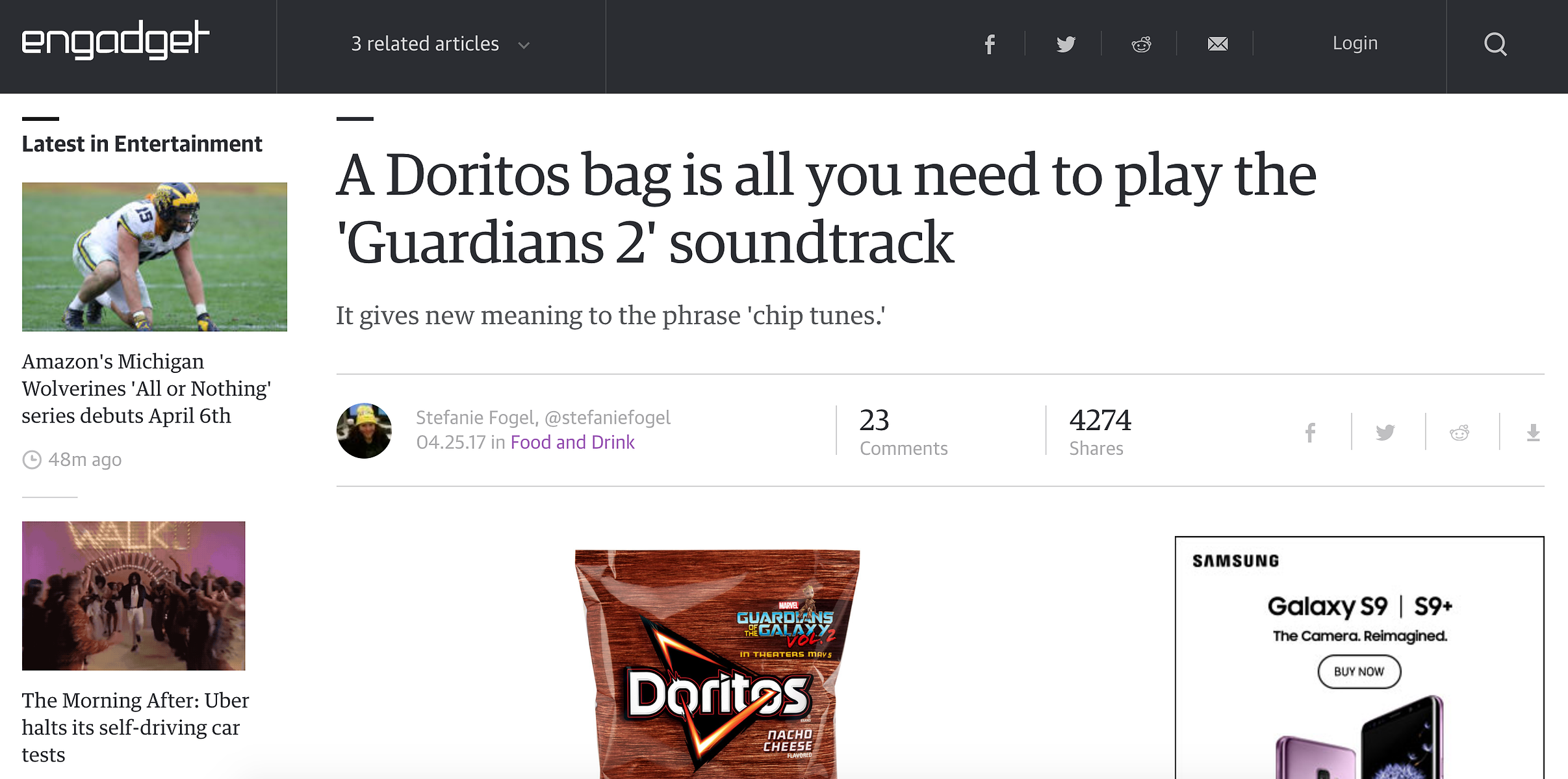The image size is (1568, 779).
Task: Click Galaxy S9 | S9+ ad title
Action: coord(1359,606)
